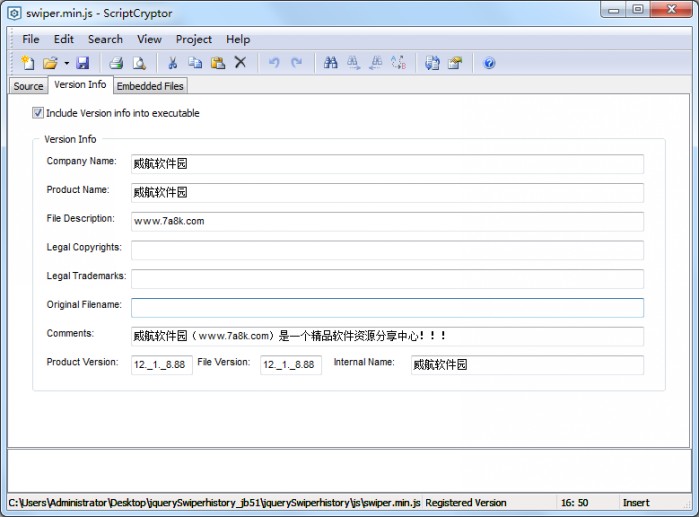Screen dimensions: 699x517
Task: Open project options toolbar icon
Action: coord(455,63)
